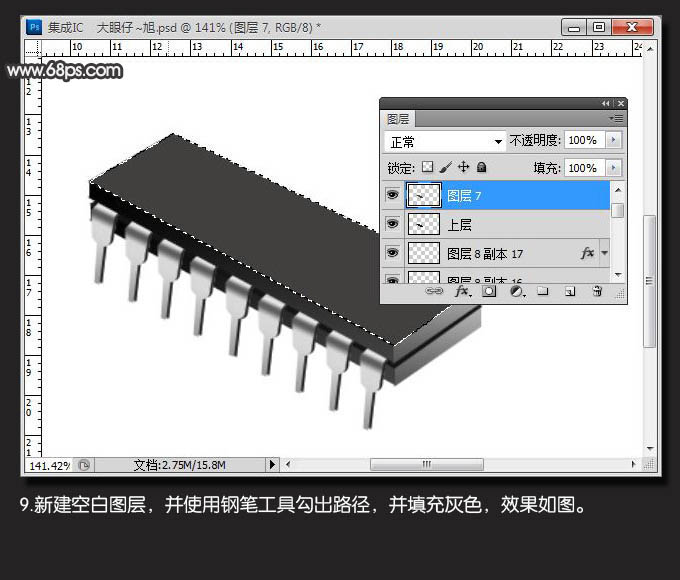Screen dimensions: 680x580
Task: Click horizontal scroll left arrow
Action: coord(288,465)
